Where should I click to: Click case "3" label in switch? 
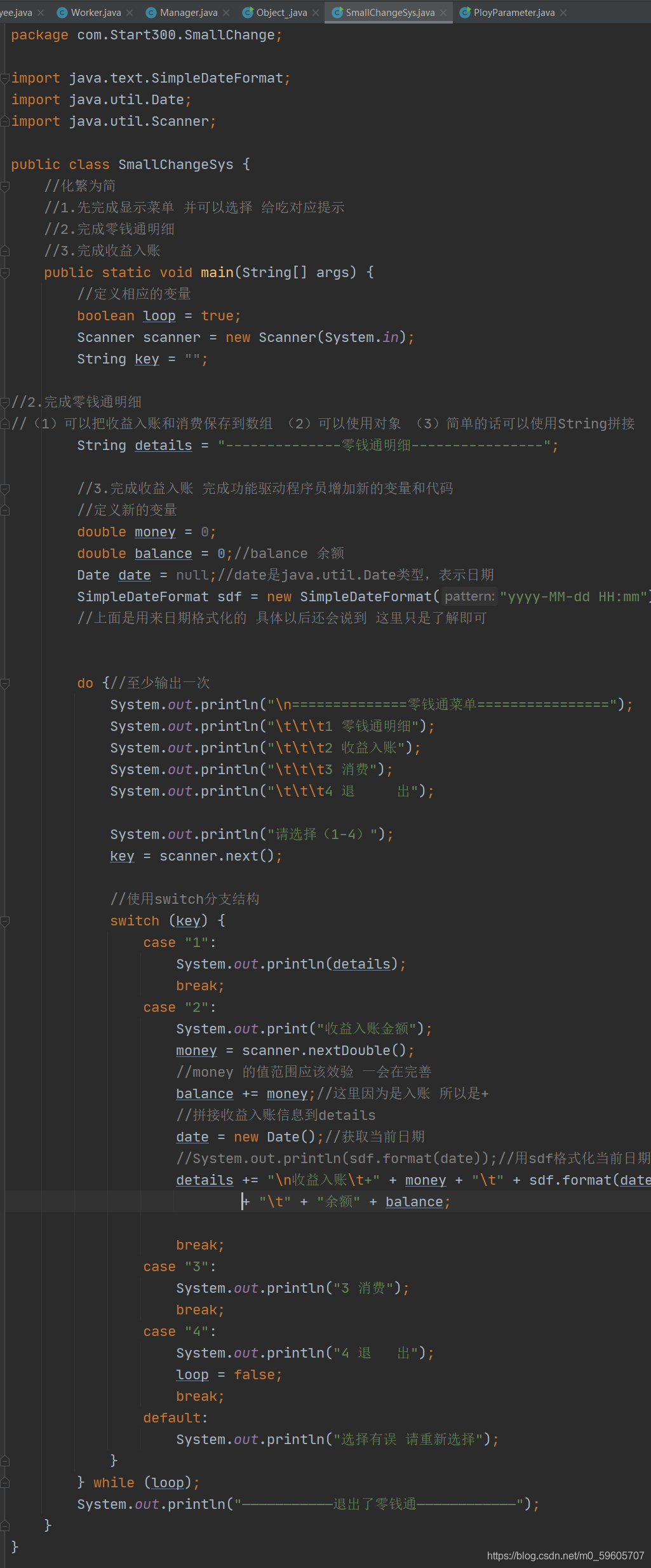[x=180, y=1267]
